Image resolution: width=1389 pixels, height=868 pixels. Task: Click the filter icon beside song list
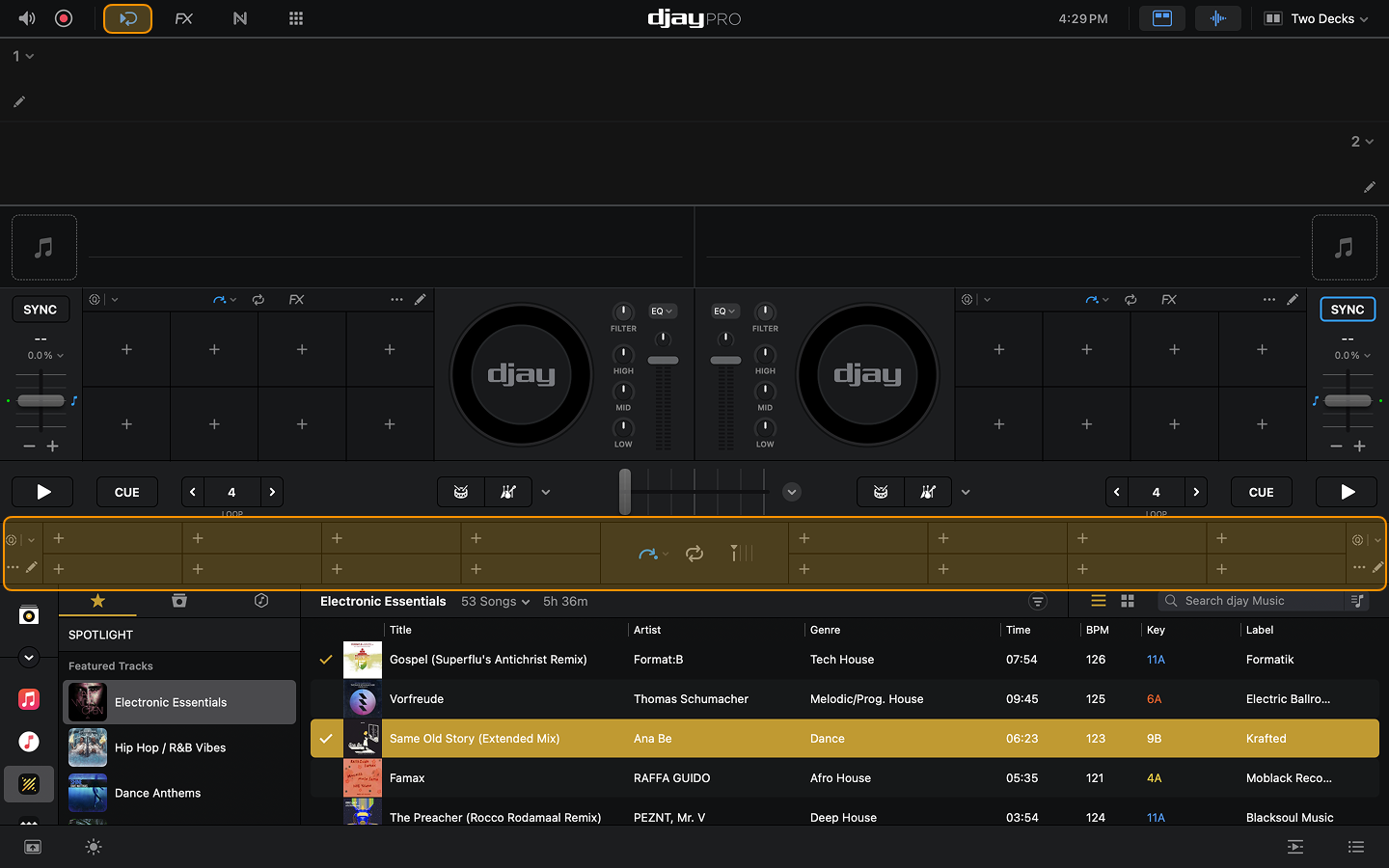point(1038,601)
